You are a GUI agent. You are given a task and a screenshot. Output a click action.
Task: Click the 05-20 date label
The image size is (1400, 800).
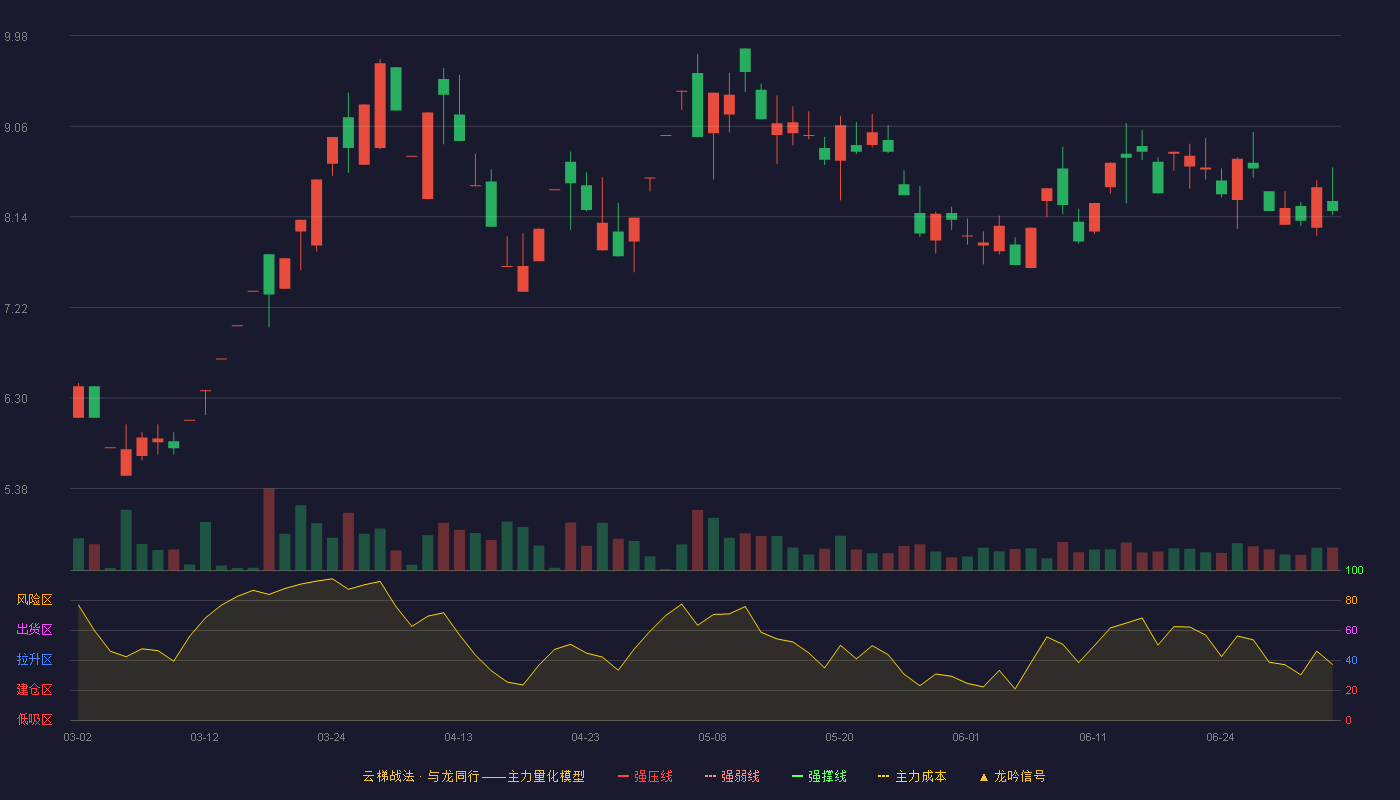[839, 737]
